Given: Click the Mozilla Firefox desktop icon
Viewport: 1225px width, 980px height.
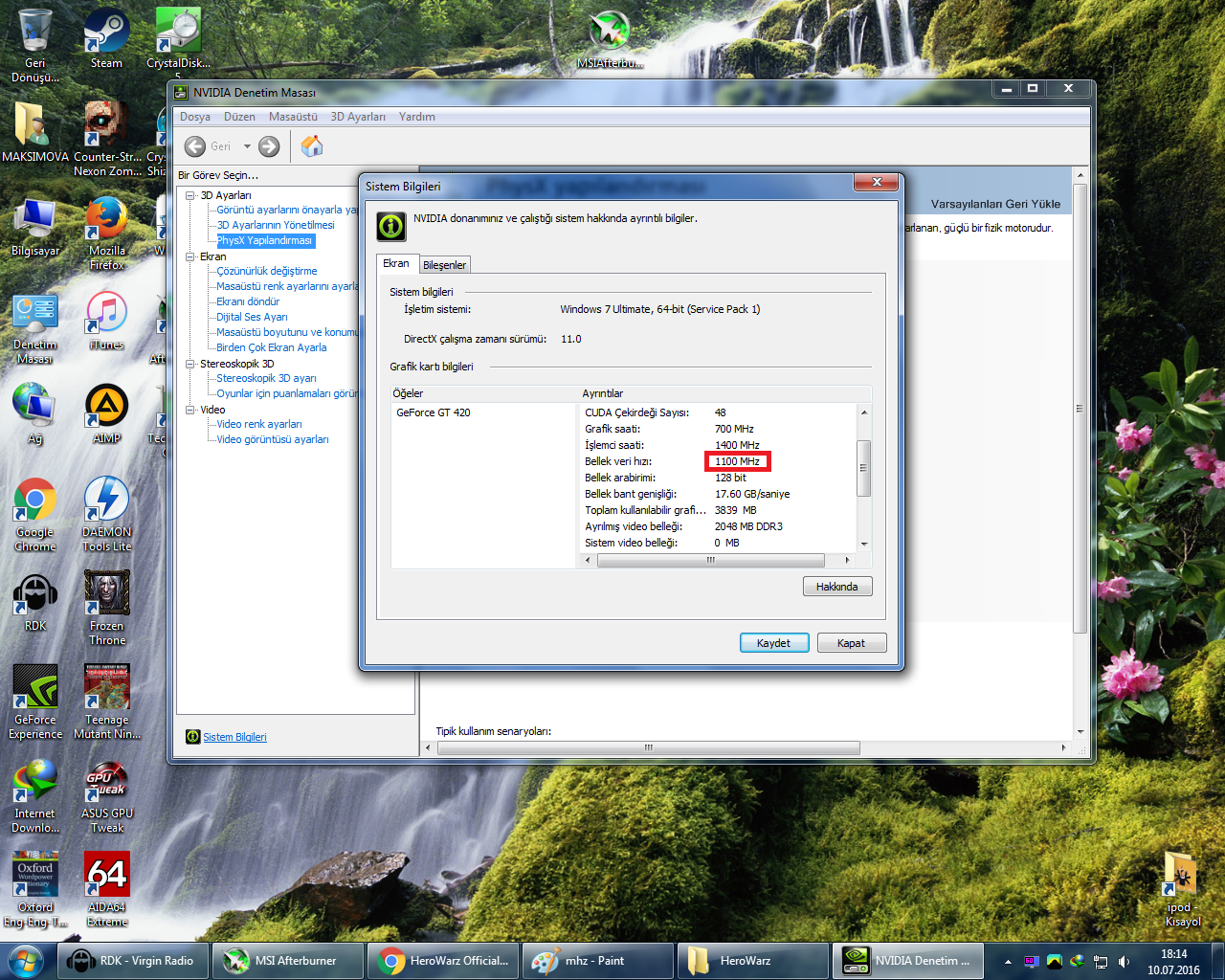Looking at the screenshot, I should [107, 234].
